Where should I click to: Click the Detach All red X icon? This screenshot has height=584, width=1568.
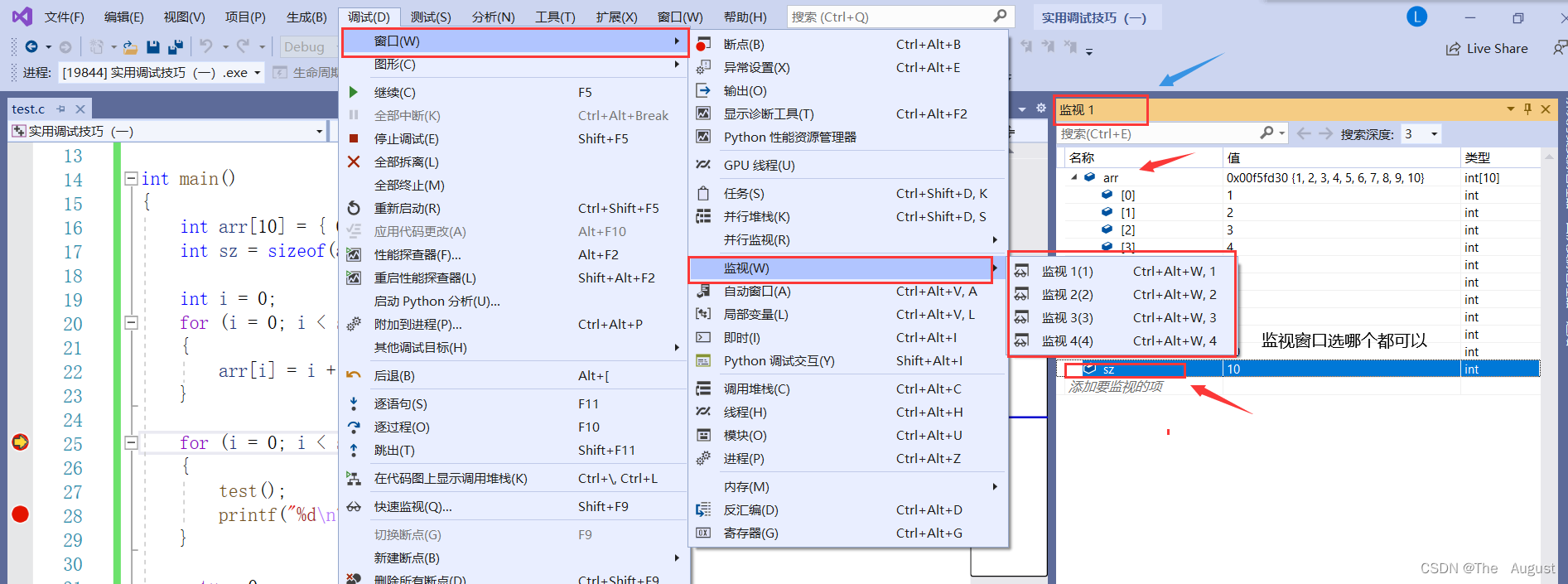click(x=354, y=162)
